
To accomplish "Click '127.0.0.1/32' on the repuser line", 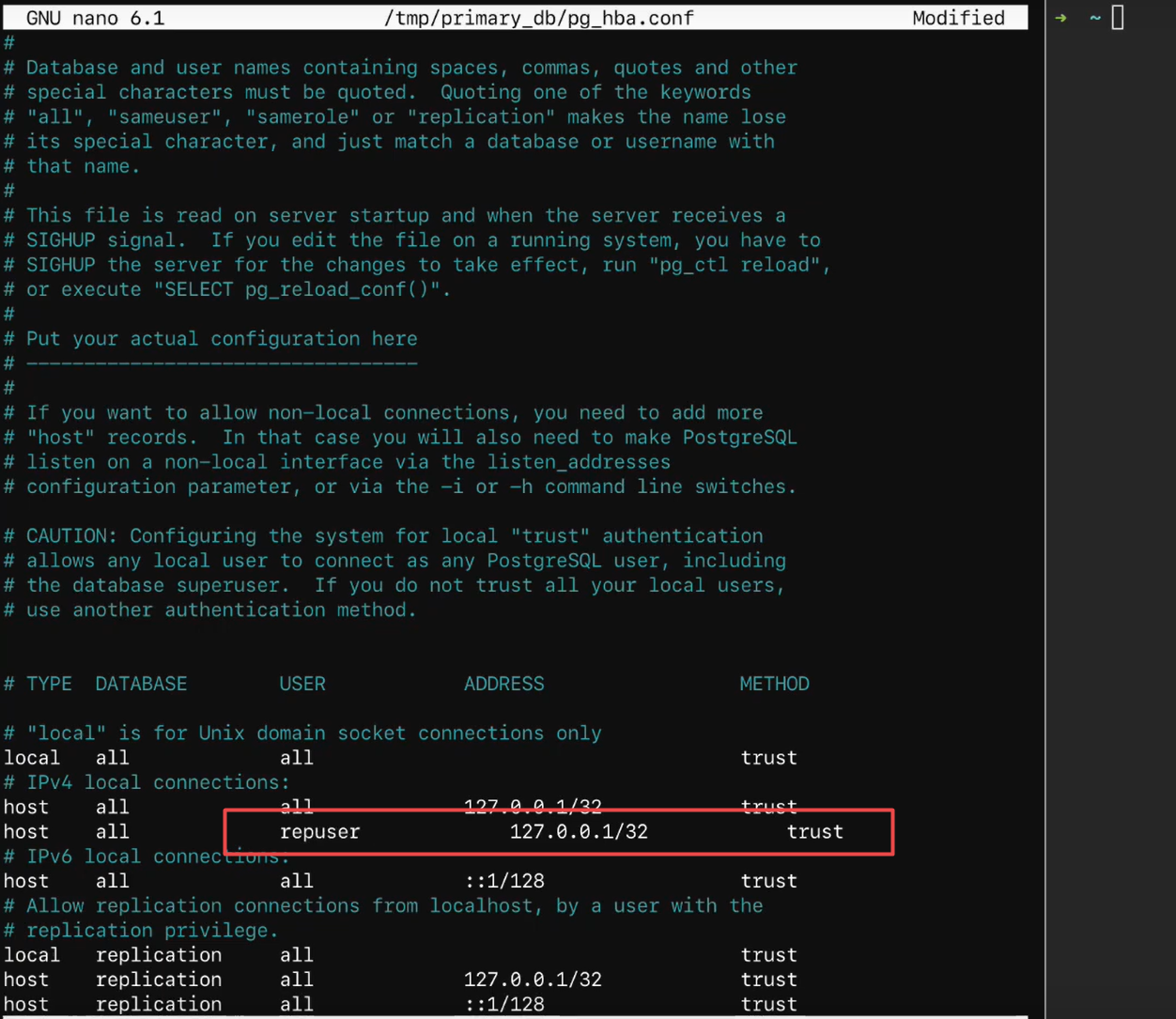I will (579, 832).
